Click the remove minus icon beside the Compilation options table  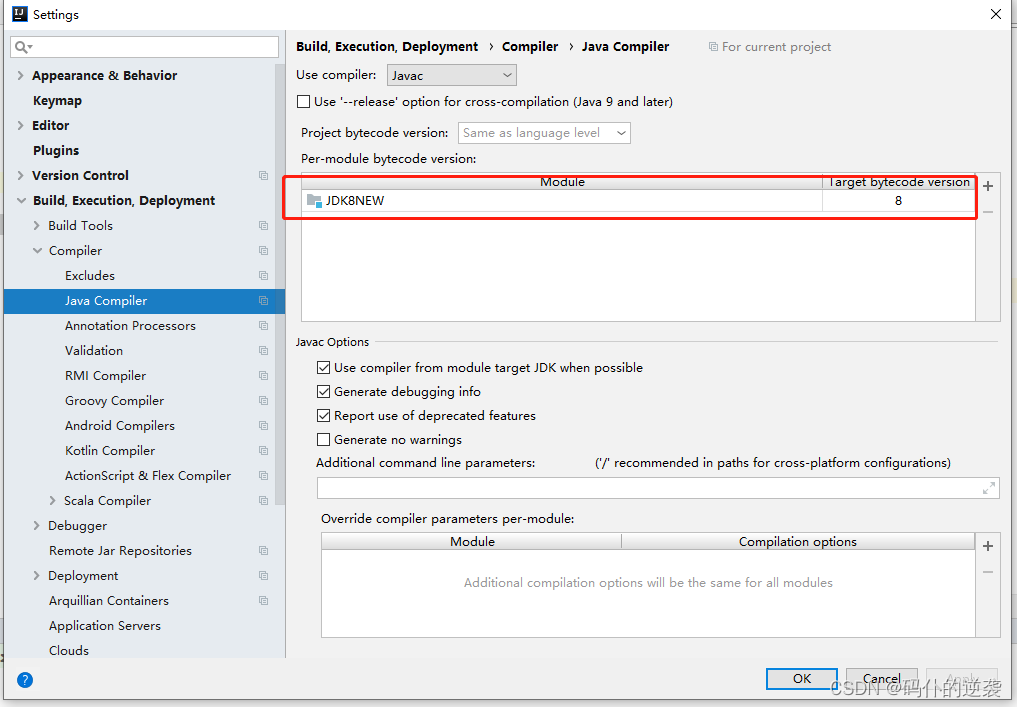click(x=988, y=572)
